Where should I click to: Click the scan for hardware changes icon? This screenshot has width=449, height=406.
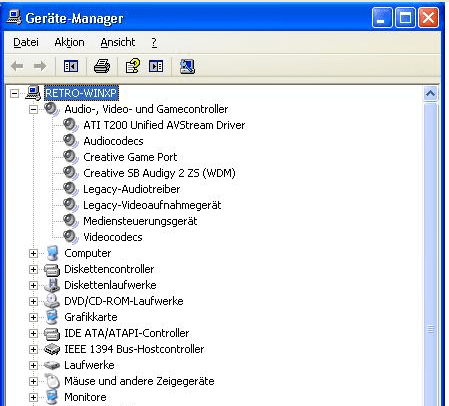[187, 66]
